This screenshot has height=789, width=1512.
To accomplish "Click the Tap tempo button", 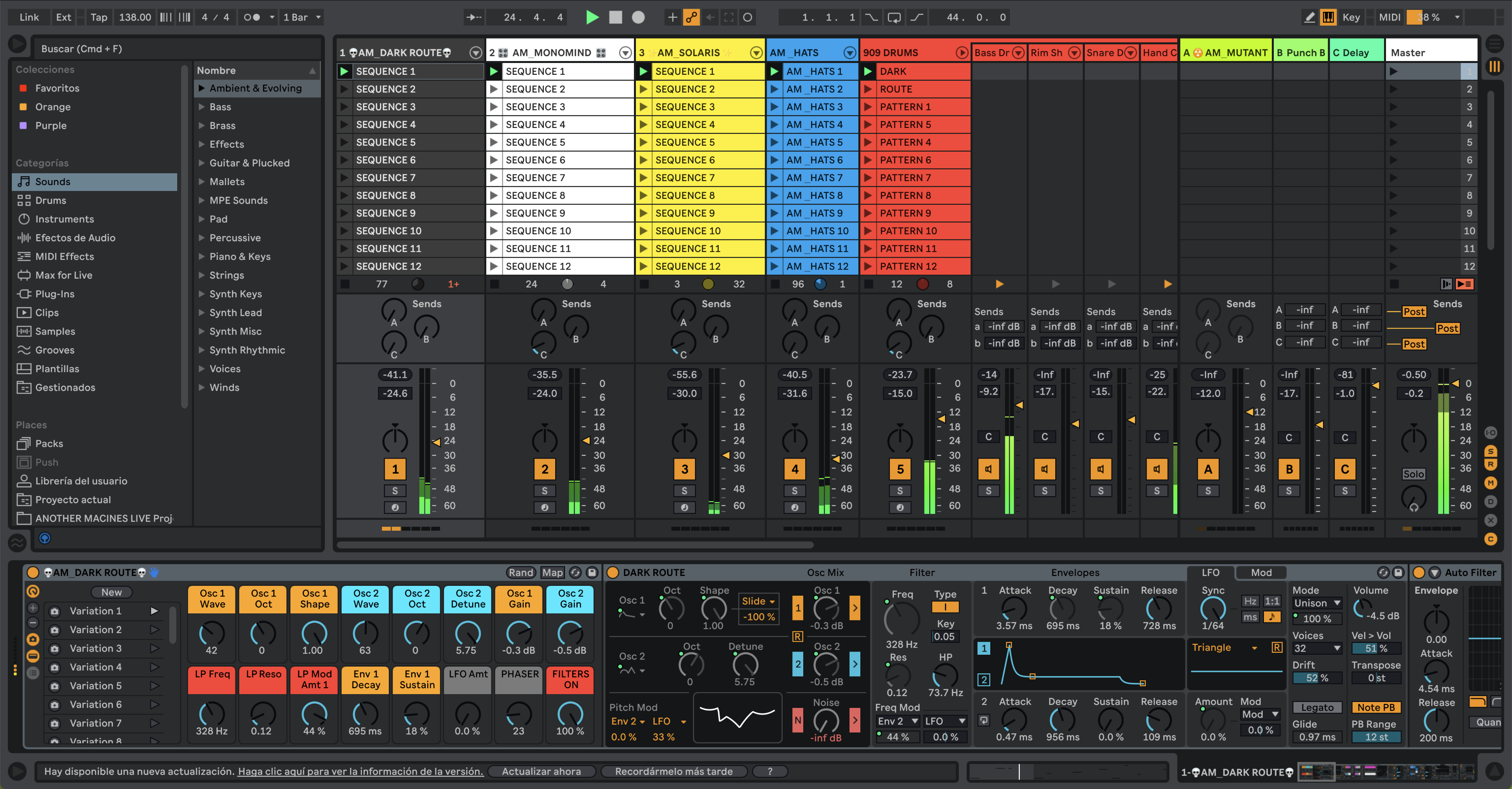I will [x=98, y=18].
